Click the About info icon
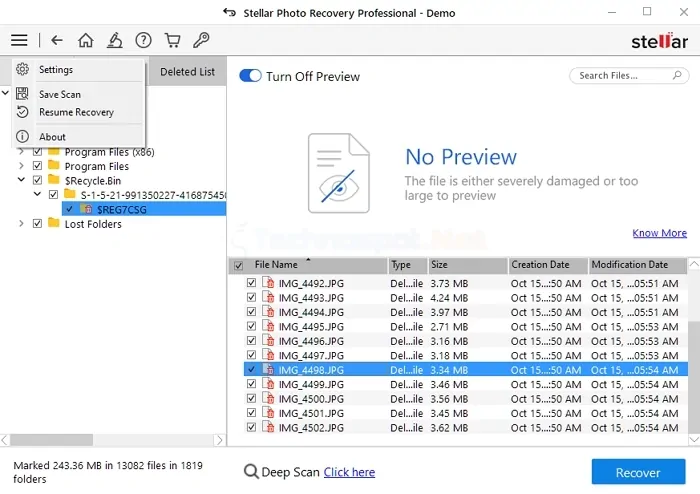Screen dimensions: 700x494 (22, 136)
